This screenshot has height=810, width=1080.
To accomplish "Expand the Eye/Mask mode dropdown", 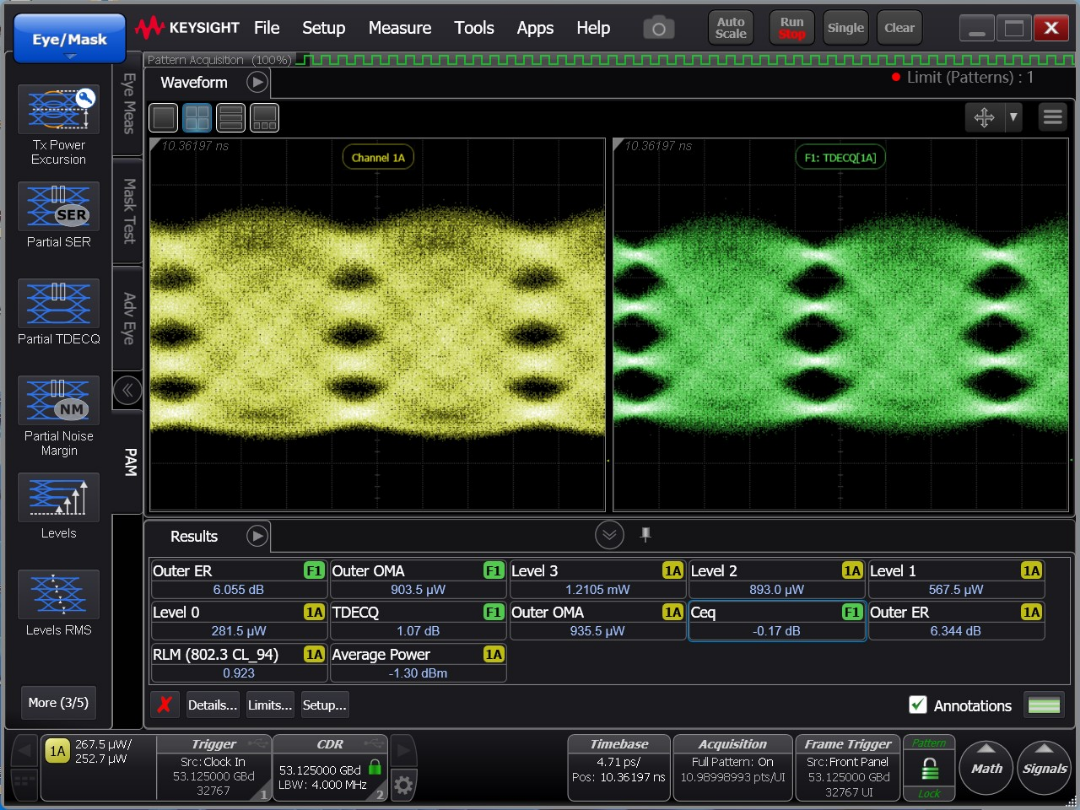I will pos(69,40).
